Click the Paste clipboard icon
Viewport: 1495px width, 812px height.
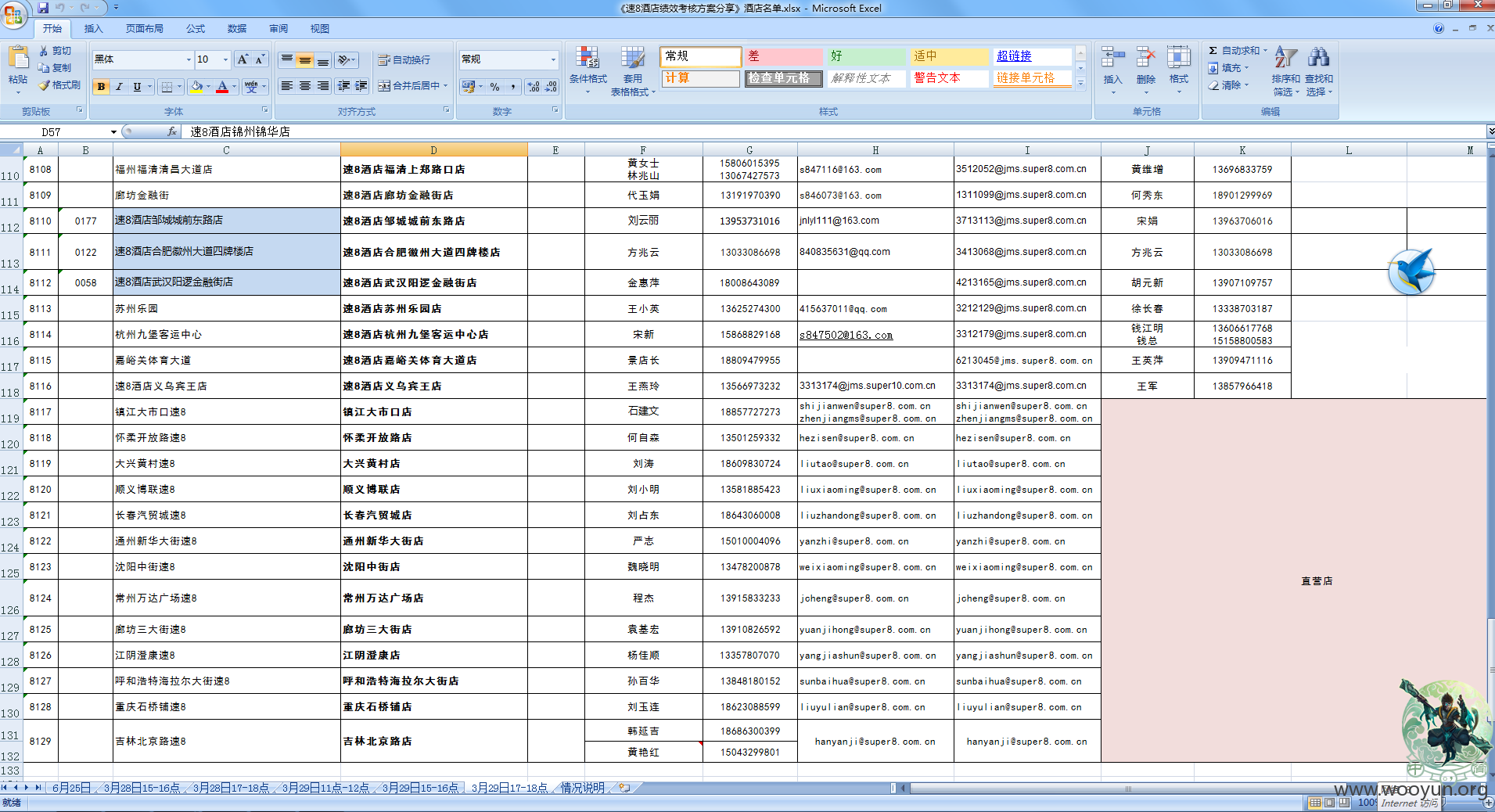point(18,58)
